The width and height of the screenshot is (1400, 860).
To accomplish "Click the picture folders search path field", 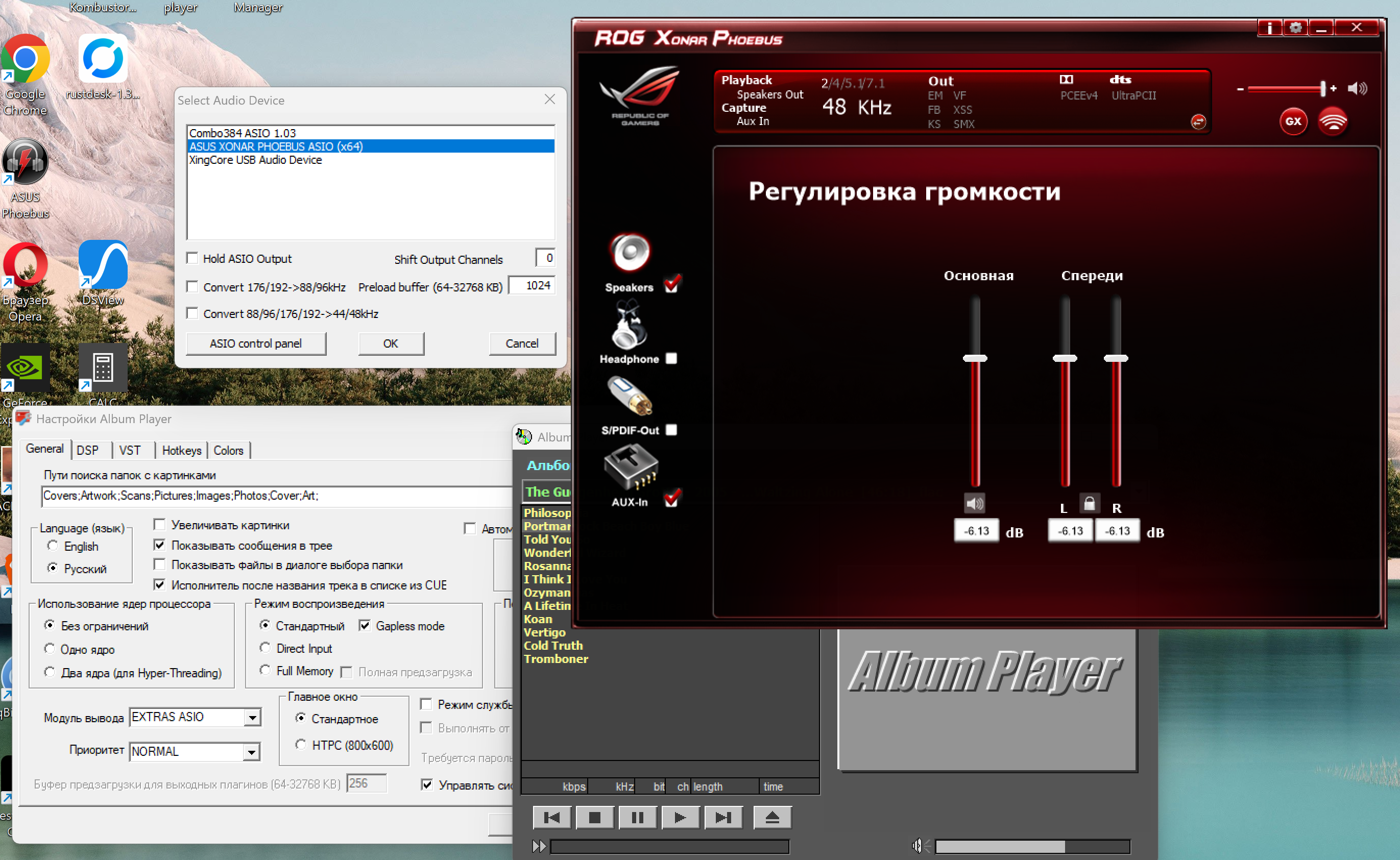I will pos(276,496).
